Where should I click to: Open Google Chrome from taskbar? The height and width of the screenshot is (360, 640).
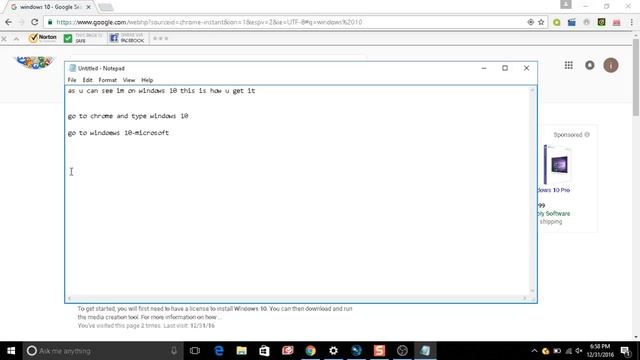click(311, 351)
